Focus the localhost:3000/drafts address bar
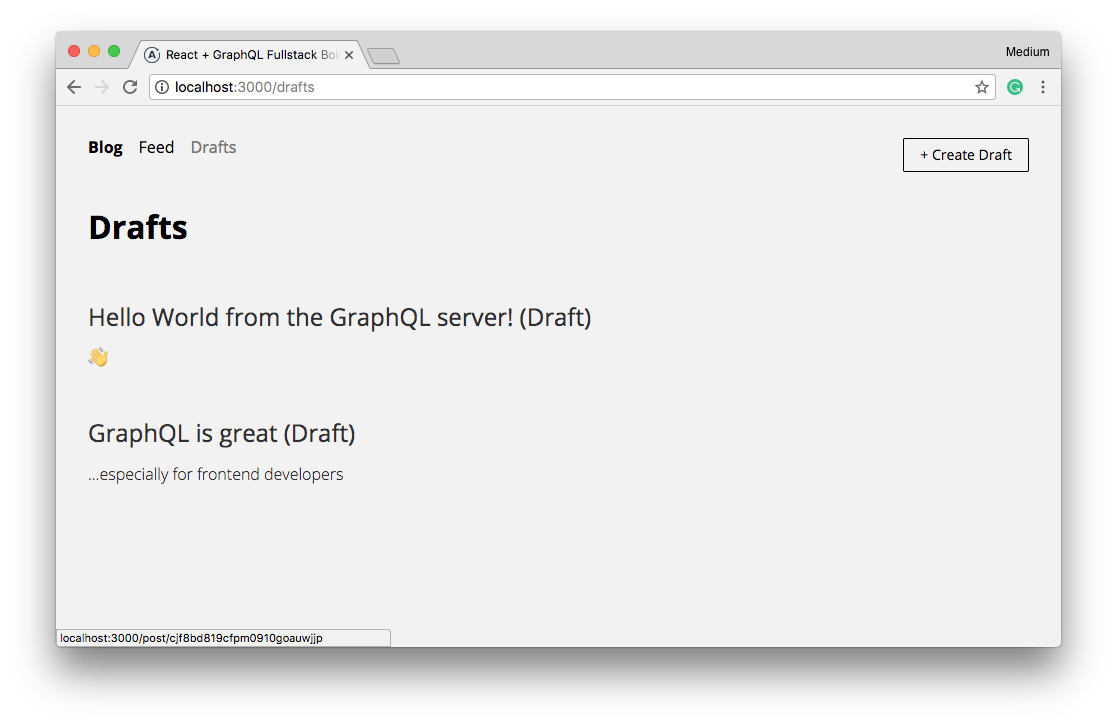The height and width of the screenshot is (727, 1117). point(560,87)
